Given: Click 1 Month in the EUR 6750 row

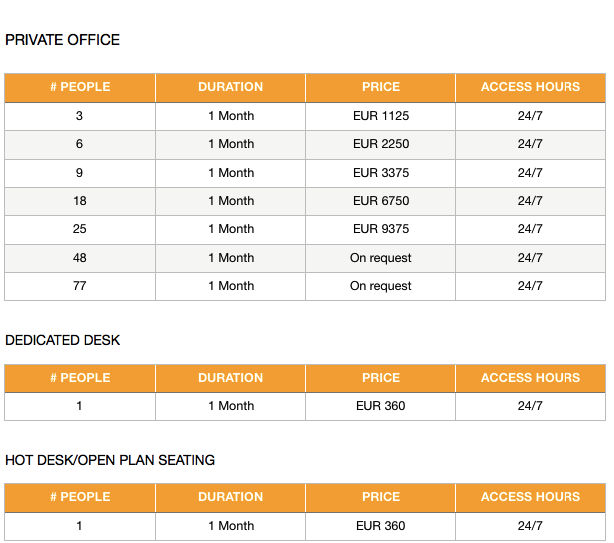Looking at the screenshot, I should (x=231, y=201).
